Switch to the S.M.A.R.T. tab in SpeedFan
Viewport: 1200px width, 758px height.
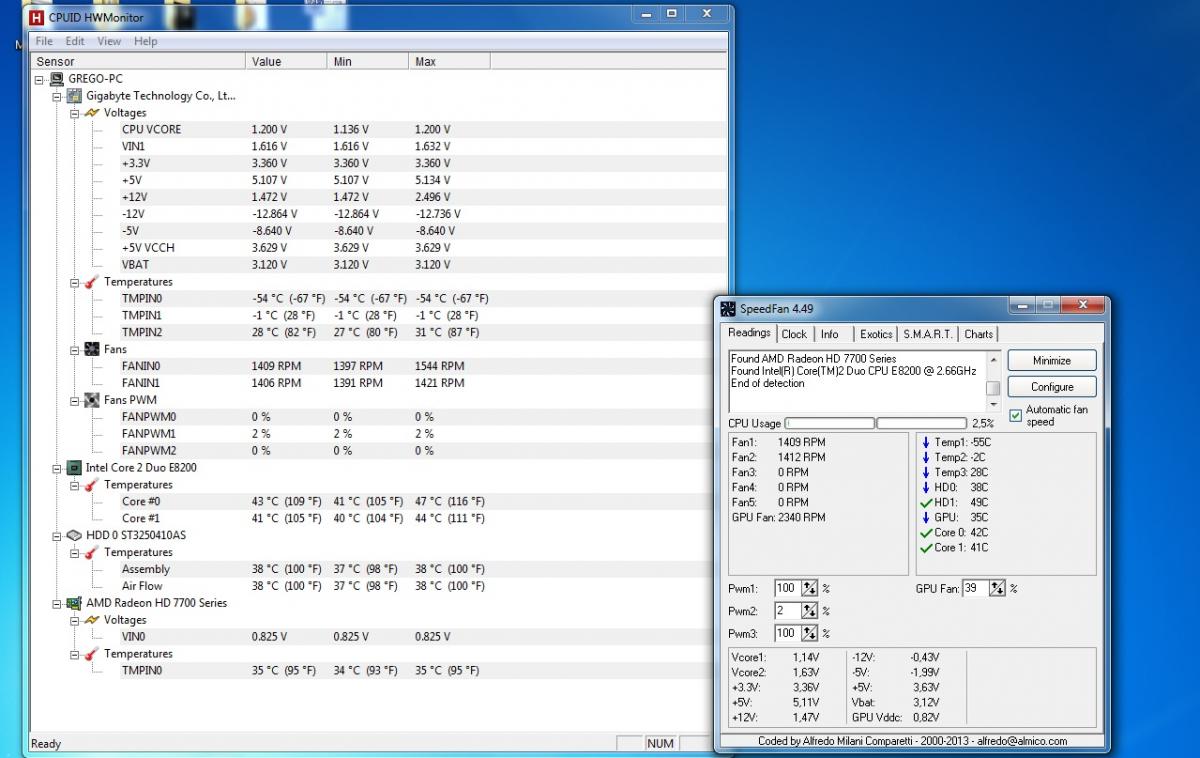[927, 334]
